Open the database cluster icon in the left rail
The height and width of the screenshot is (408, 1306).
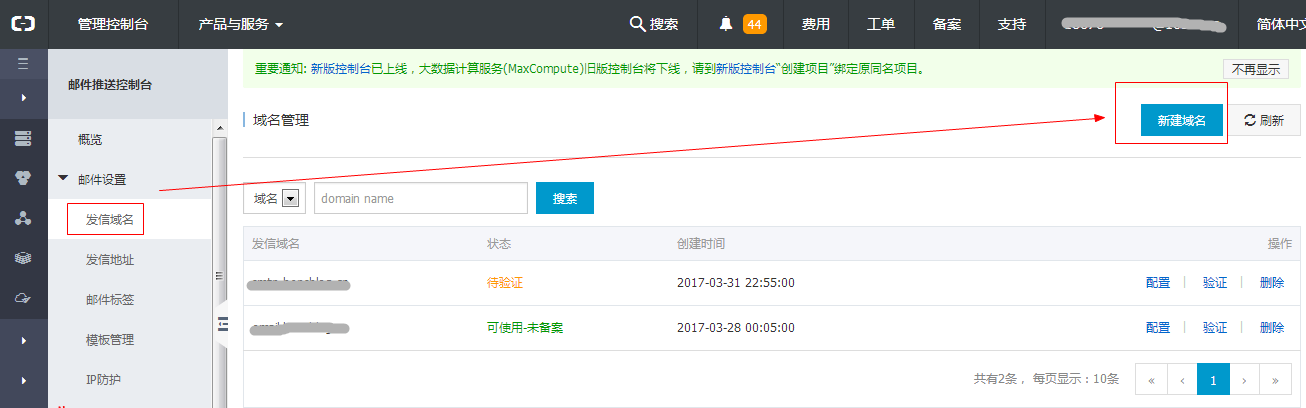tap(23, 179)
